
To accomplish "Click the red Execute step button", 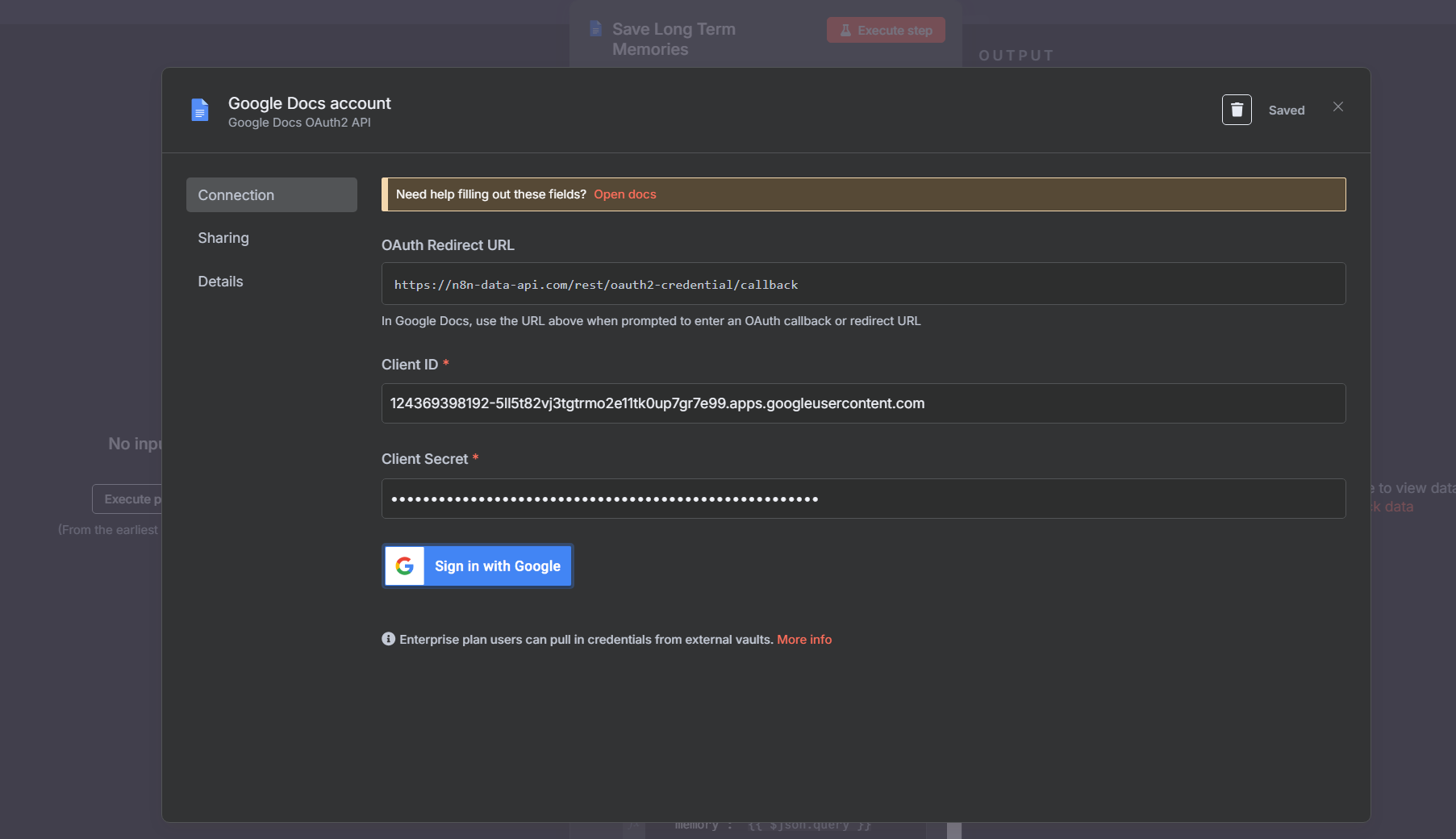I will (x=885, y=30).
